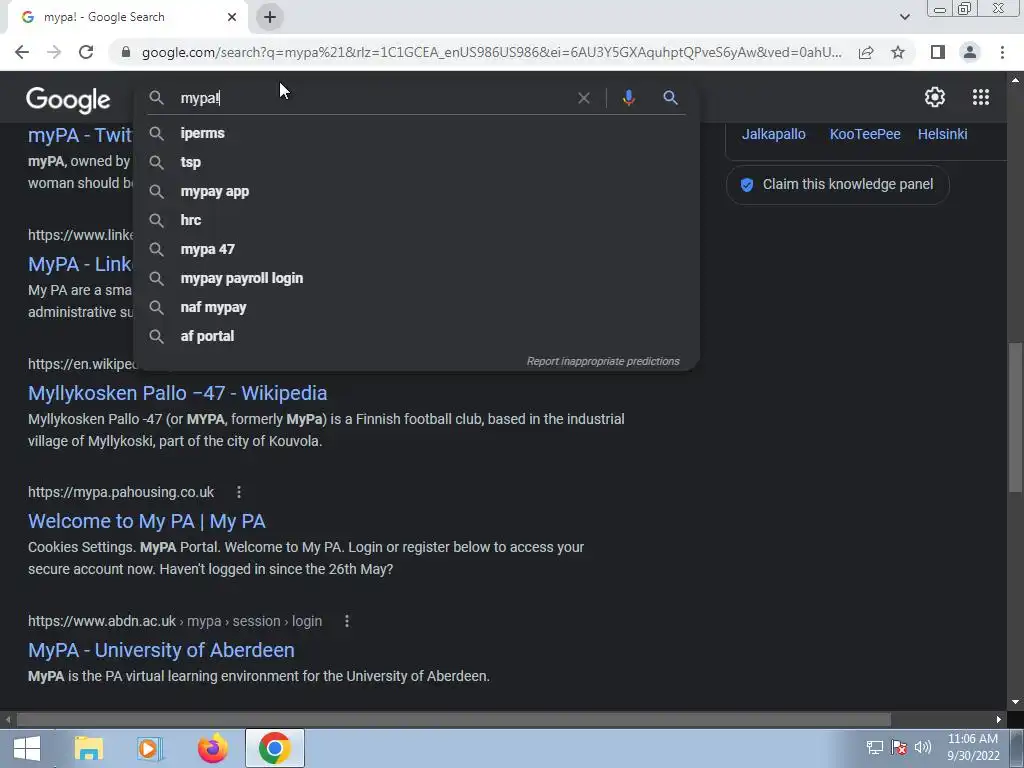Click the Helsinki link

[942, 134]
